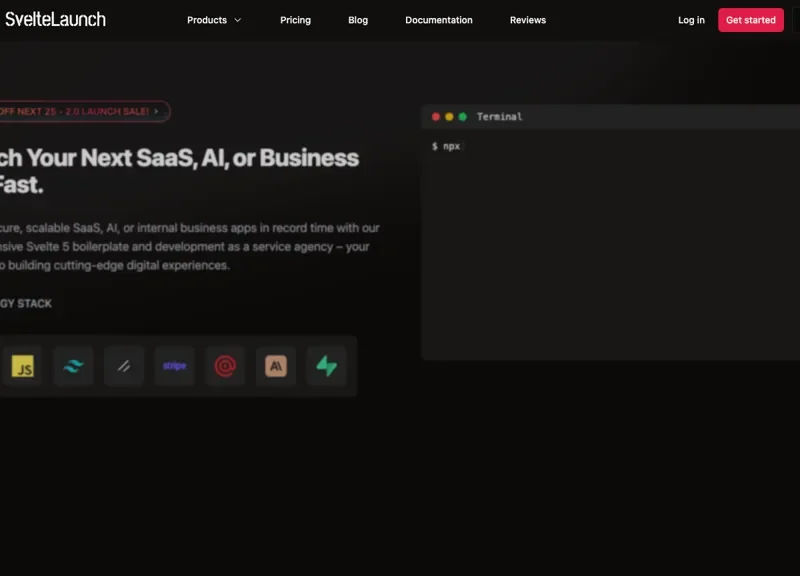Switch to the Documentation nav item
This screenshot has width=800, height=576.
pyautogui.click(x=438, y=19)
